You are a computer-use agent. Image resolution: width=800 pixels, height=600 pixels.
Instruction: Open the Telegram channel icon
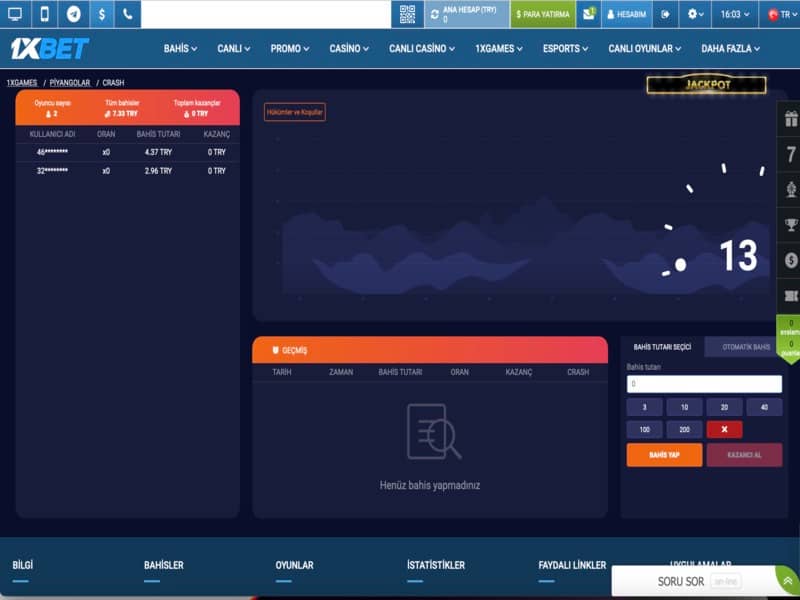(73, 14)
